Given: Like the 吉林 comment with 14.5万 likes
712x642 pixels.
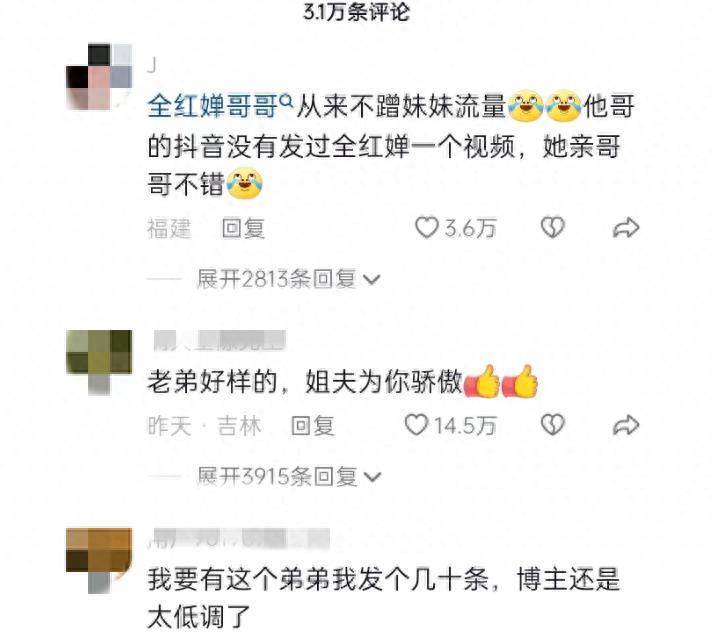Looking at the screenshot, I should [x=416, y=425].
